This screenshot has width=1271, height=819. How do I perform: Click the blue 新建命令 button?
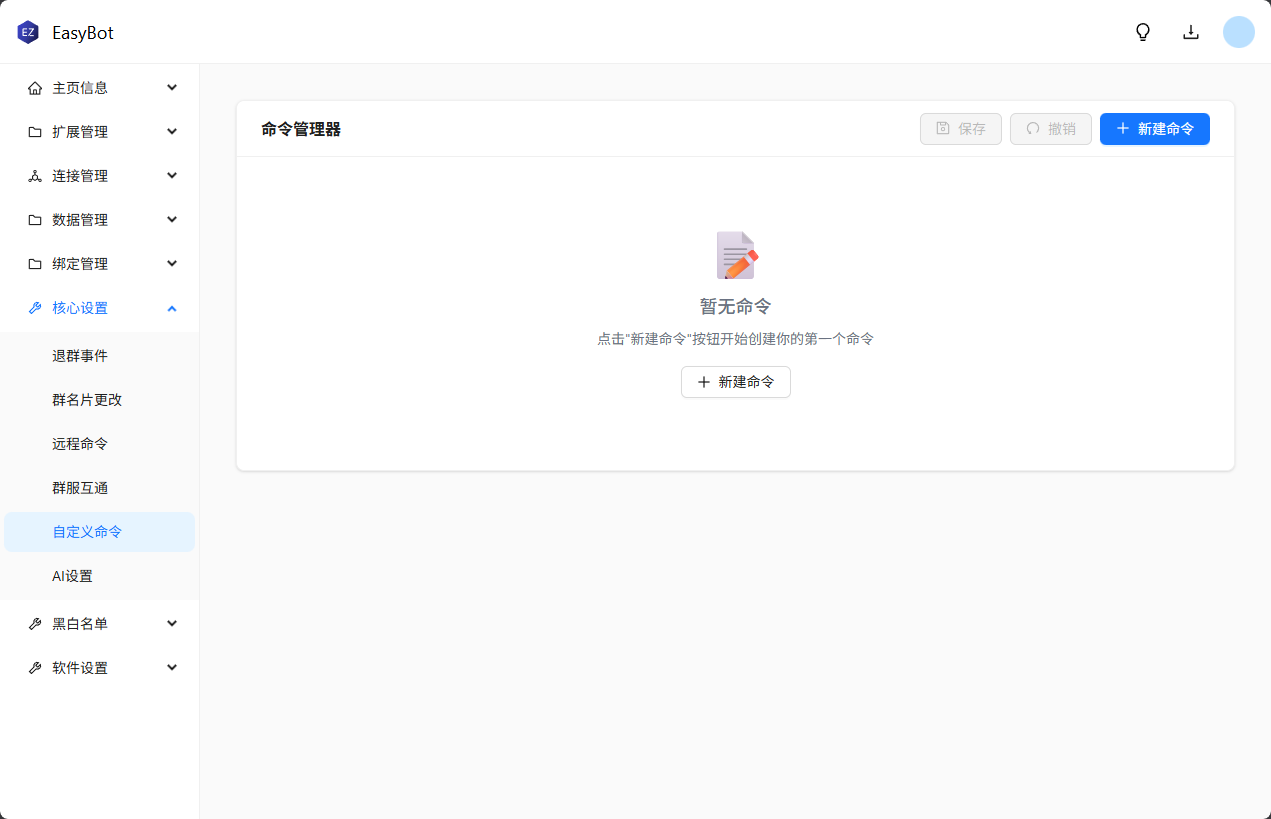1154,129
